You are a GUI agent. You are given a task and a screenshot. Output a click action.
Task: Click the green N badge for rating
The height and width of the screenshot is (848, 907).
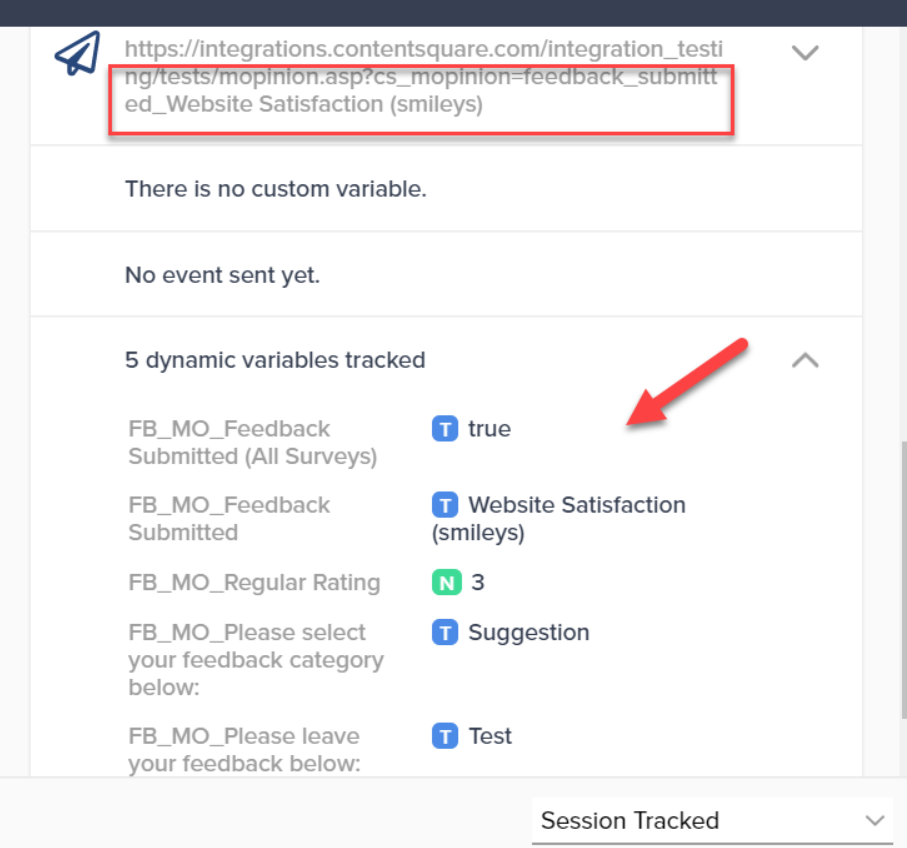pos(447,582)
